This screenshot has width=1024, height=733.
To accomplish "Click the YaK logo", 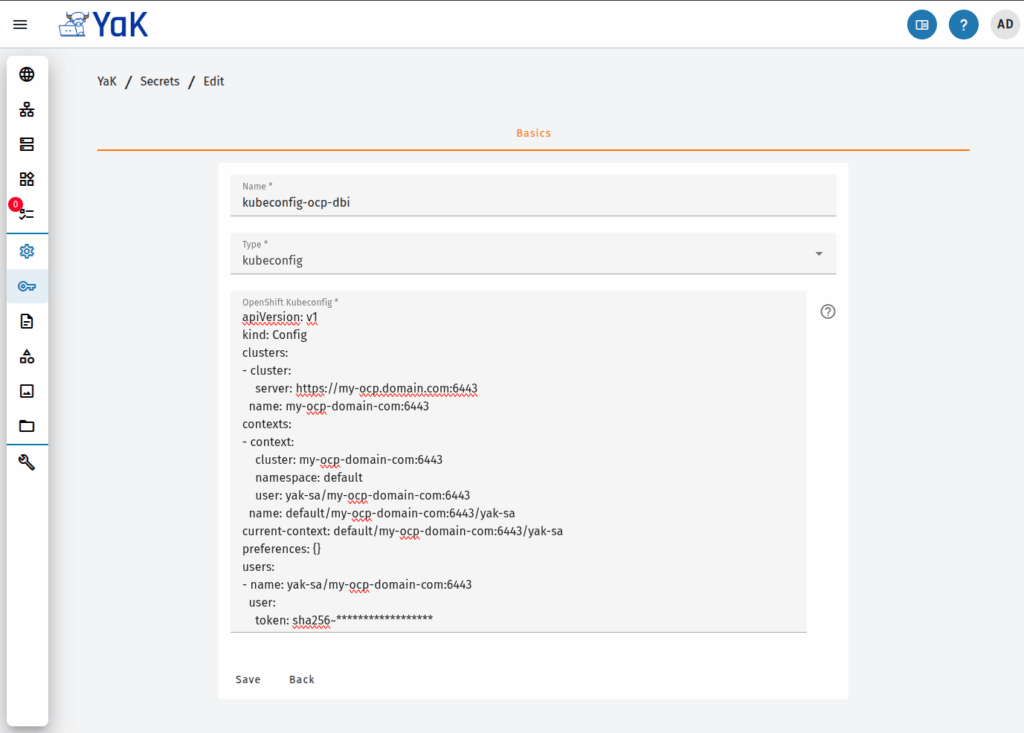I will click(104, 25).
